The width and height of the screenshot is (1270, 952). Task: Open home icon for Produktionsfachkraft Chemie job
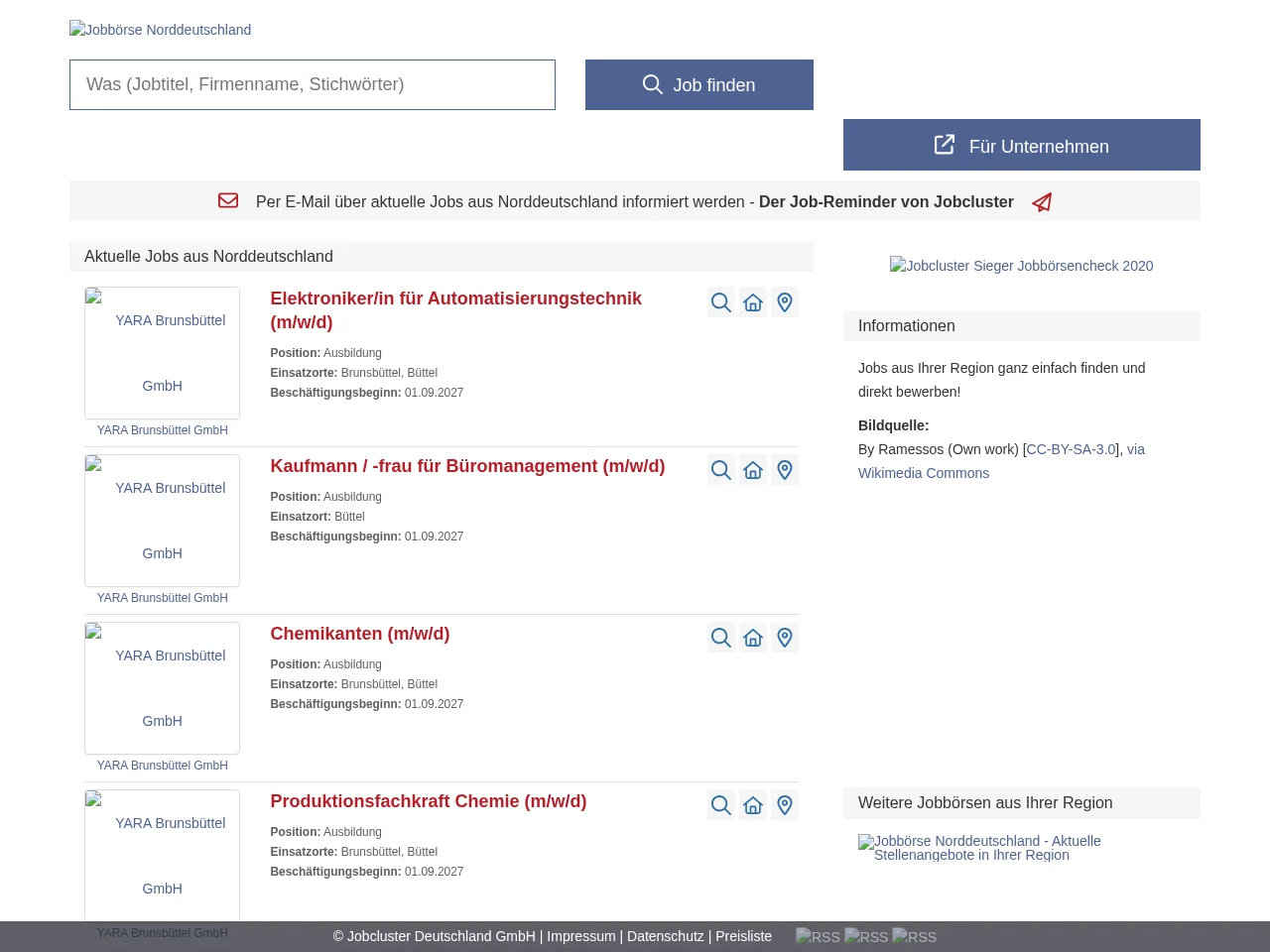pos(753,805)
